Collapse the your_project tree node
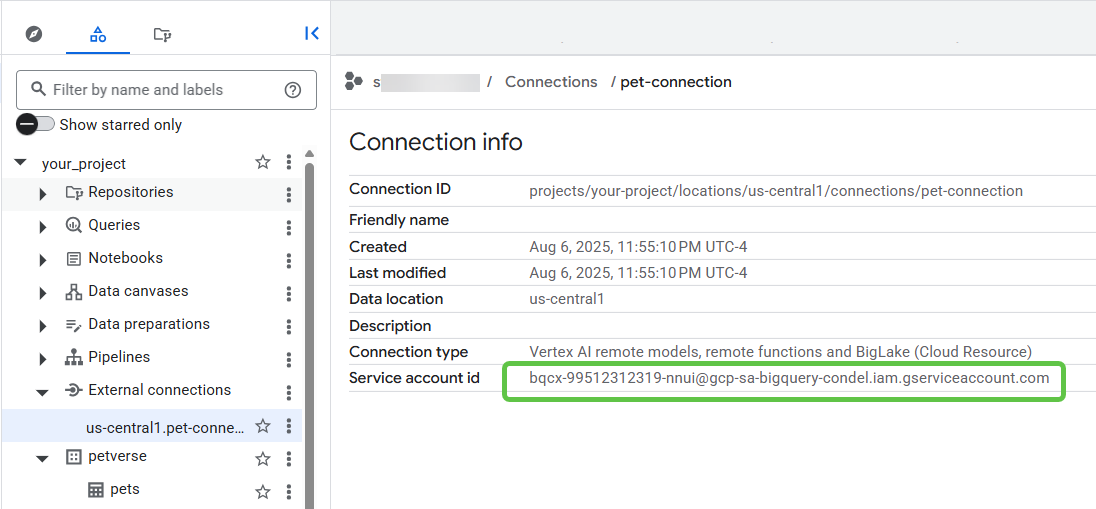1096x509 pixels. coord(21,163)
